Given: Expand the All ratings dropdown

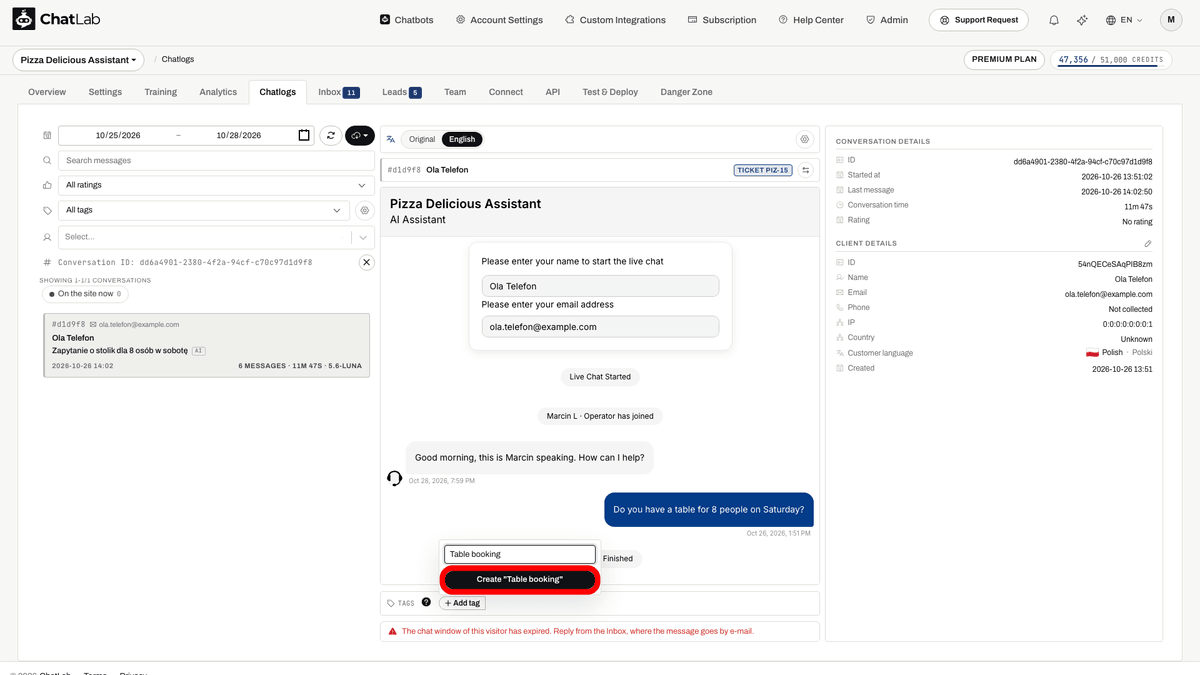Looking at the screenshot, I should (x=216, y=185).
